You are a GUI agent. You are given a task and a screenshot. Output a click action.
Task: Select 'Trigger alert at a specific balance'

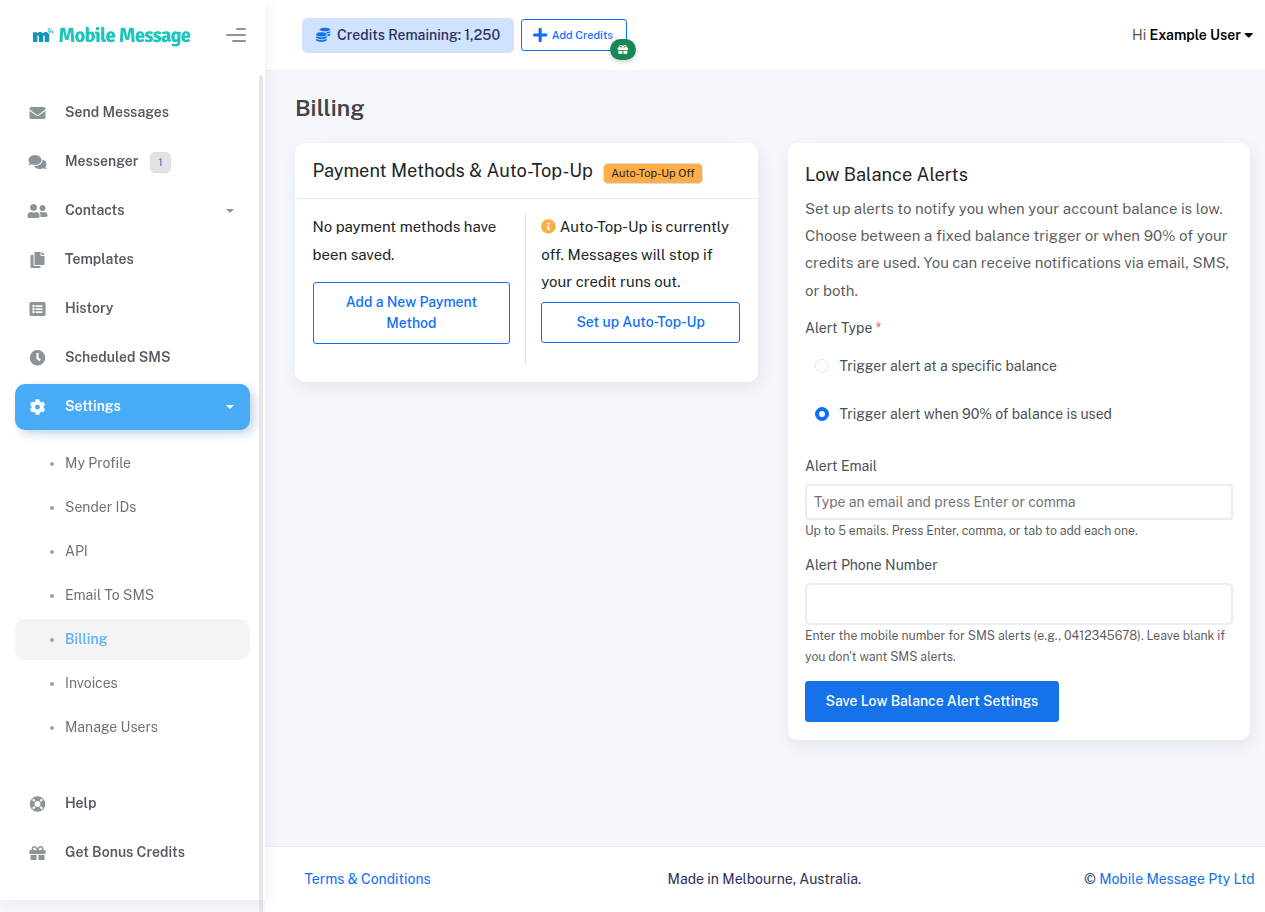click(x=822, y=366)
